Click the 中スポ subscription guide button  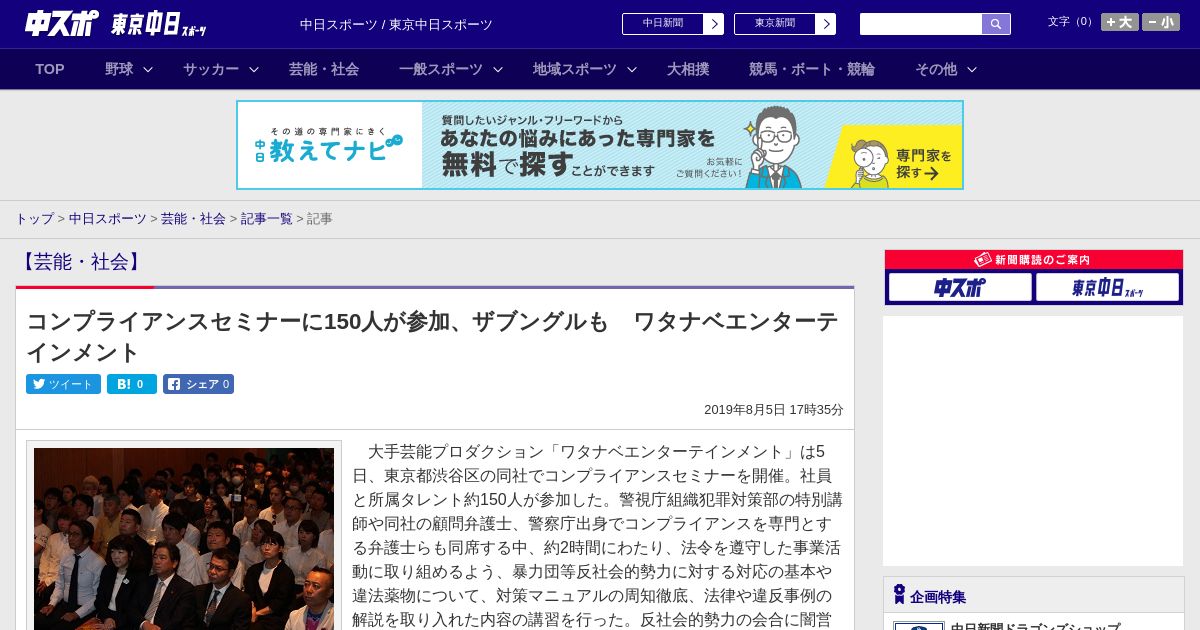pos(960,287)
